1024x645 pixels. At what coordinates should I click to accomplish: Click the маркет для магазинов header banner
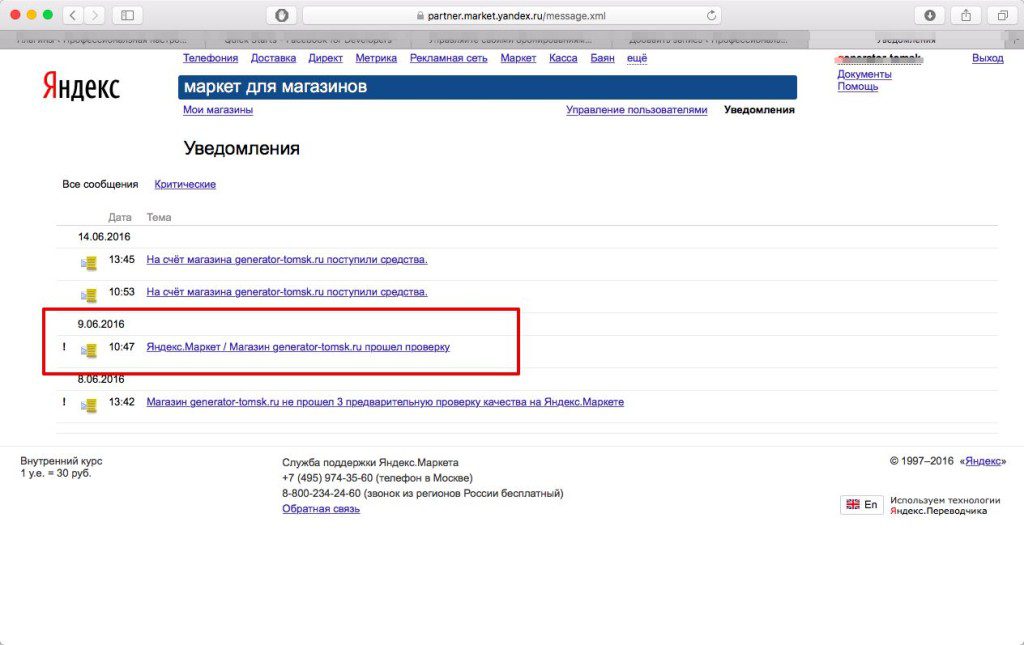coord(487,87)
